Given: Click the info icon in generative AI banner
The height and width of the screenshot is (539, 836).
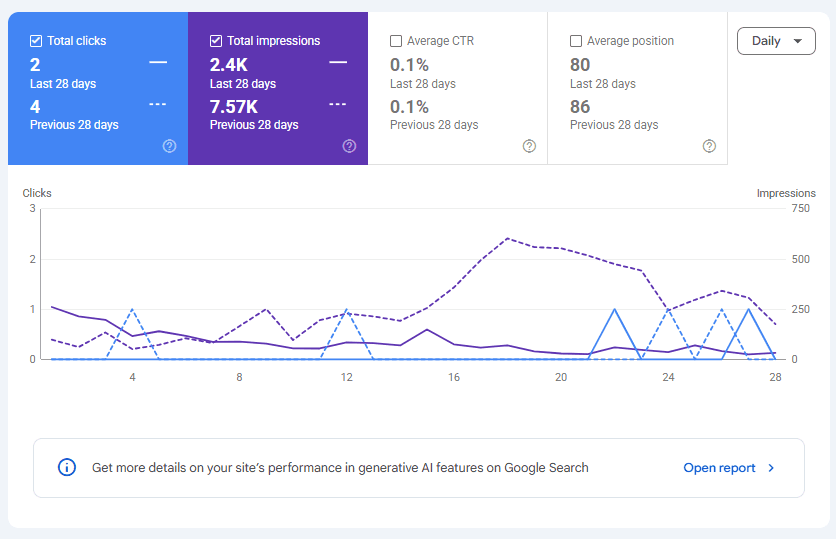Looking at the screenshot, I should (67, 468).
